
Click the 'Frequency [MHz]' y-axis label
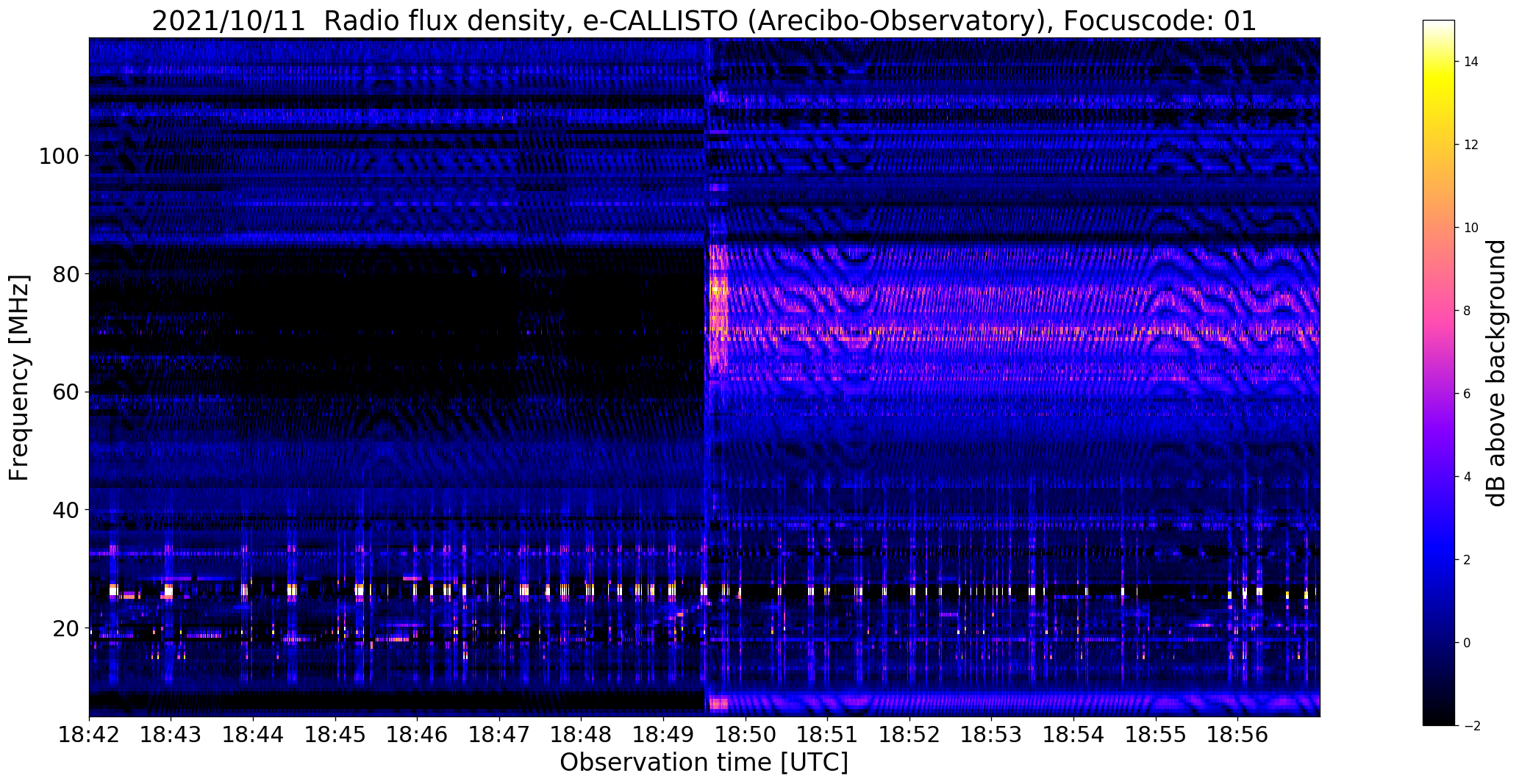point(20,378)
